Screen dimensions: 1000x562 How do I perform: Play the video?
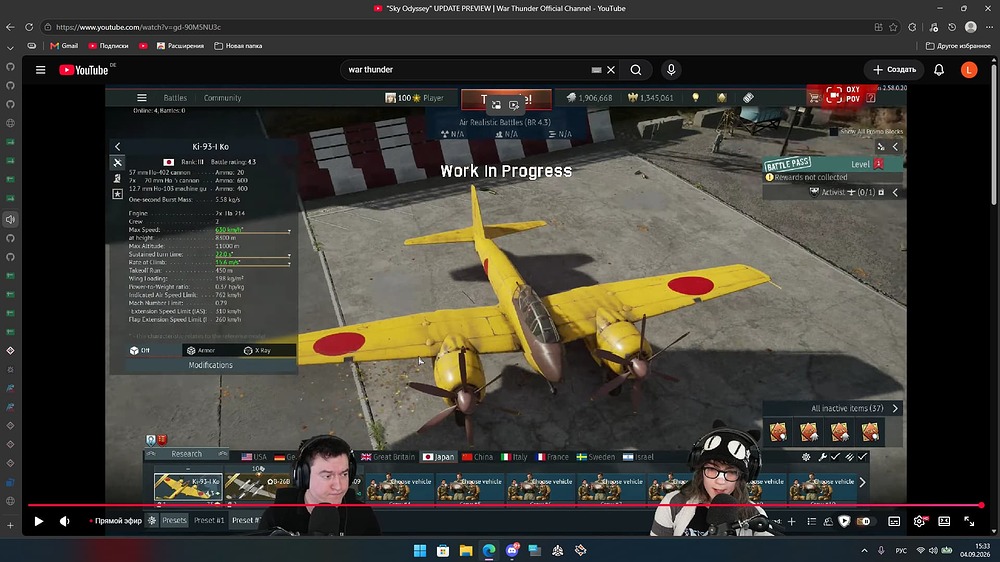pos(38,521)
